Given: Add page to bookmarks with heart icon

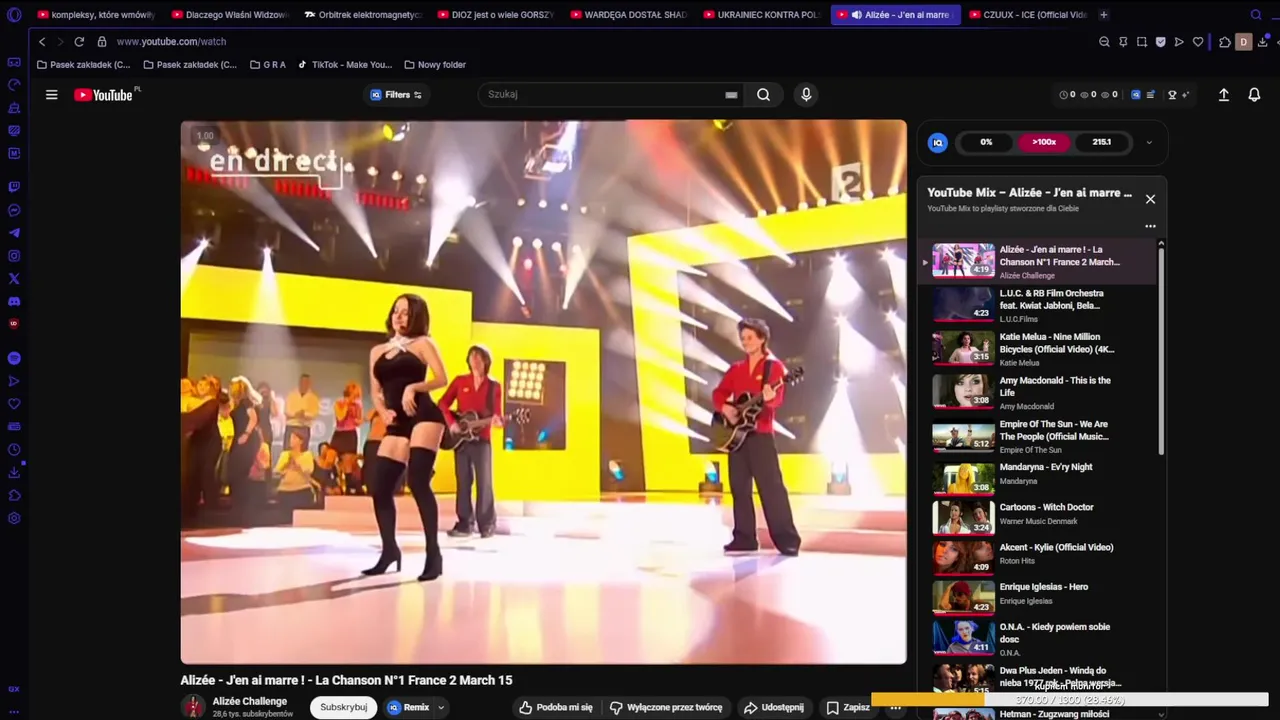Looking at the screenshot, I should click(1198, 42).
